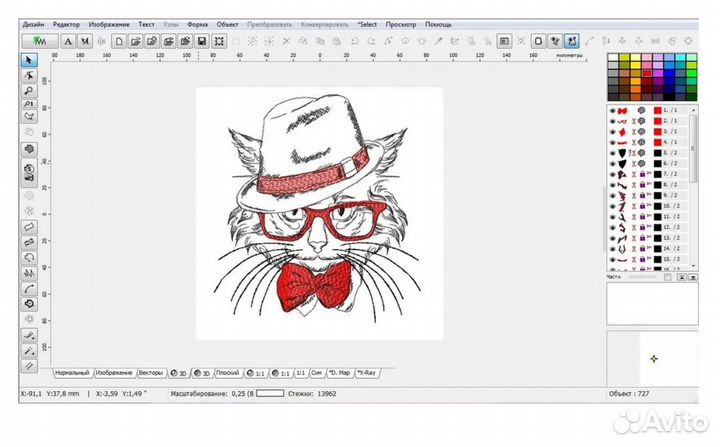
Task: Click the select-all bounding box icon
Action: pyautogui.click(x=219, y=41)
